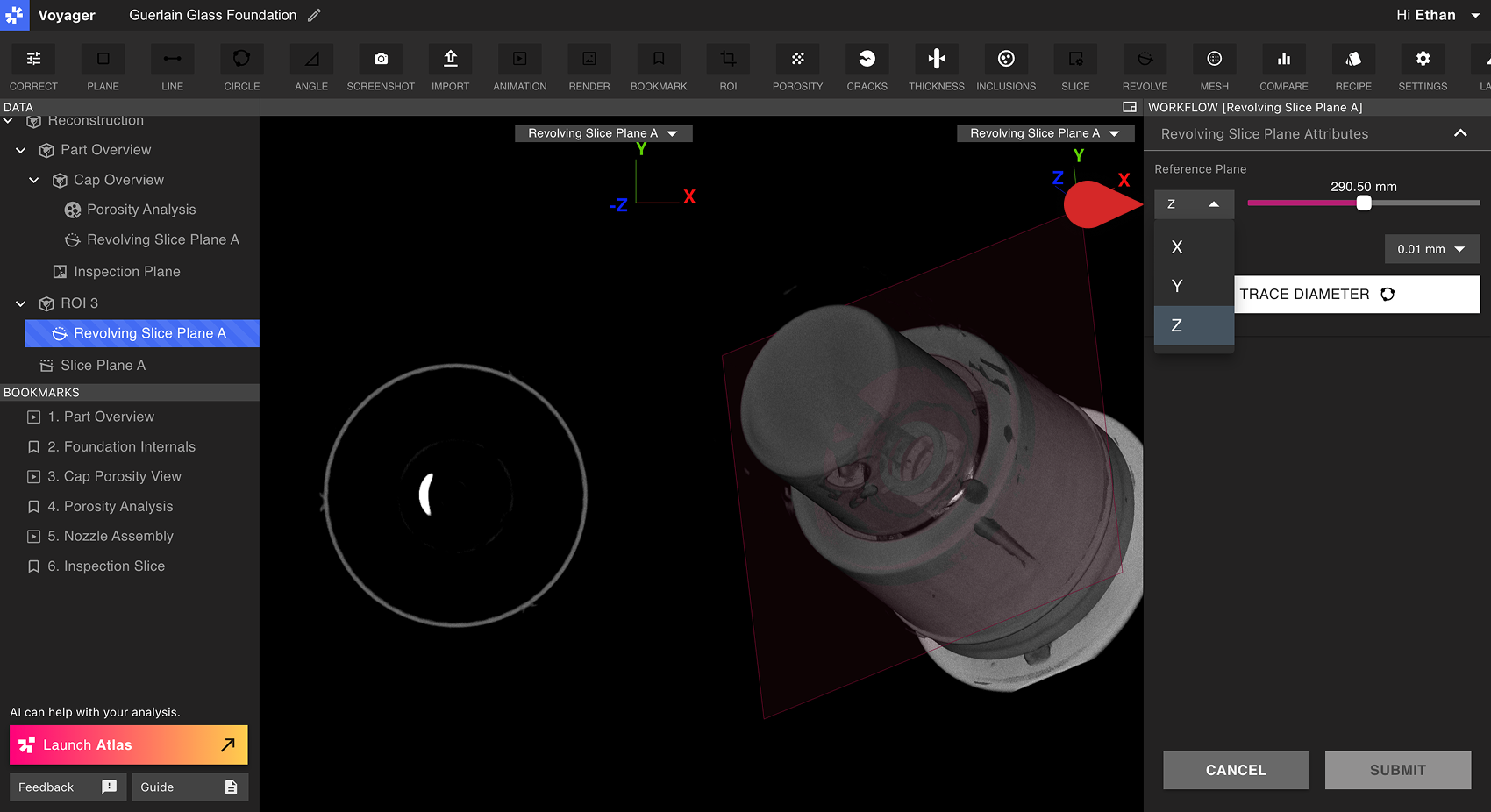Screen dimensions: 1491x812
Task: Collapse the Cap Overview tree node
Action: point(34,180)
